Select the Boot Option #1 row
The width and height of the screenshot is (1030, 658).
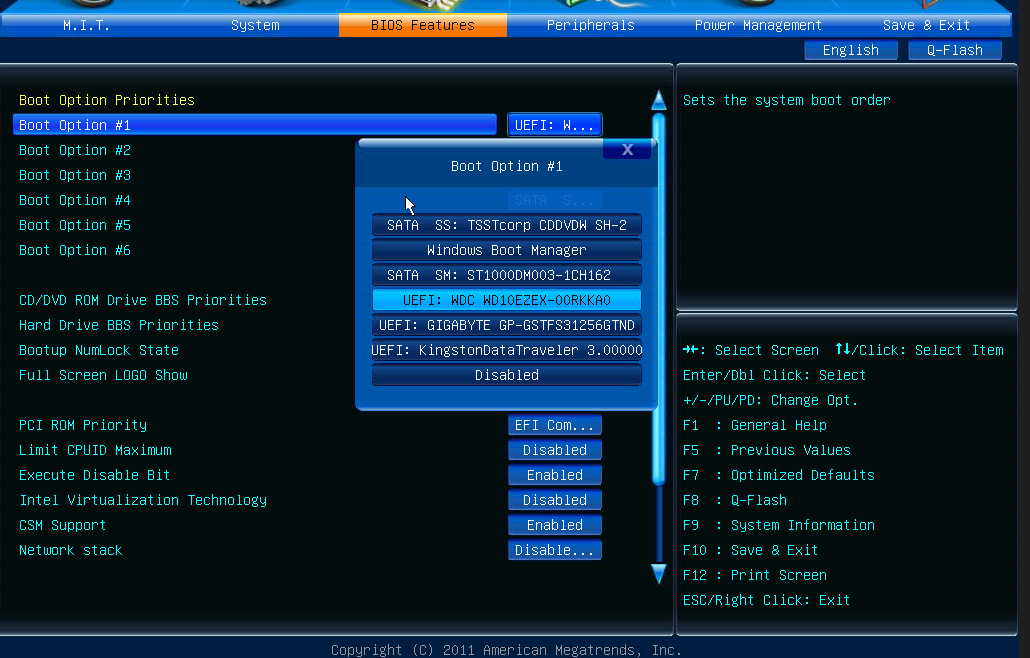pos(255,125)
